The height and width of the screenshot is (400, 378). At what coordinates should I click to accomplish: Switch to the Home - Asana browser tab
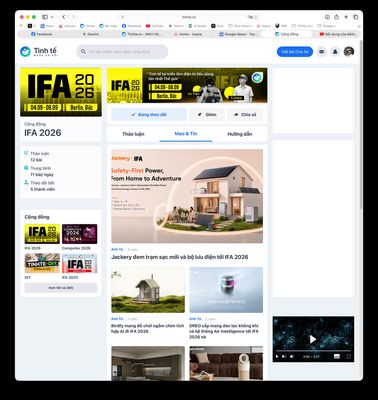[188, 34]
